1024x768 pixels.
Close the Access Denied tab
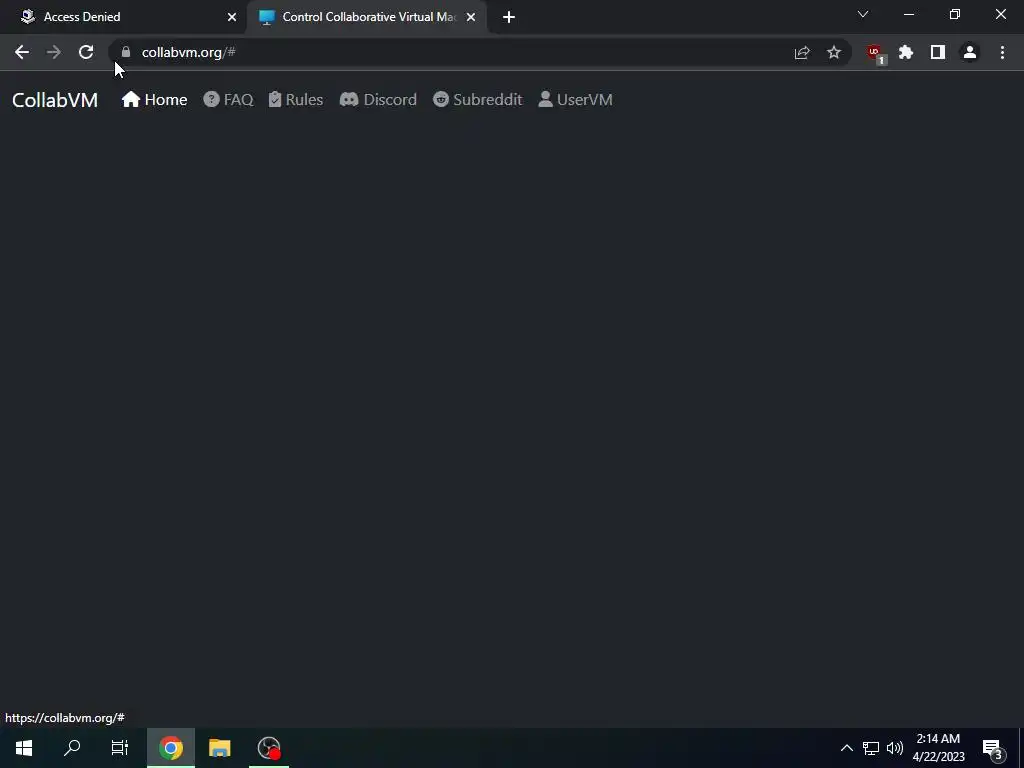click(x=232, y=17)
